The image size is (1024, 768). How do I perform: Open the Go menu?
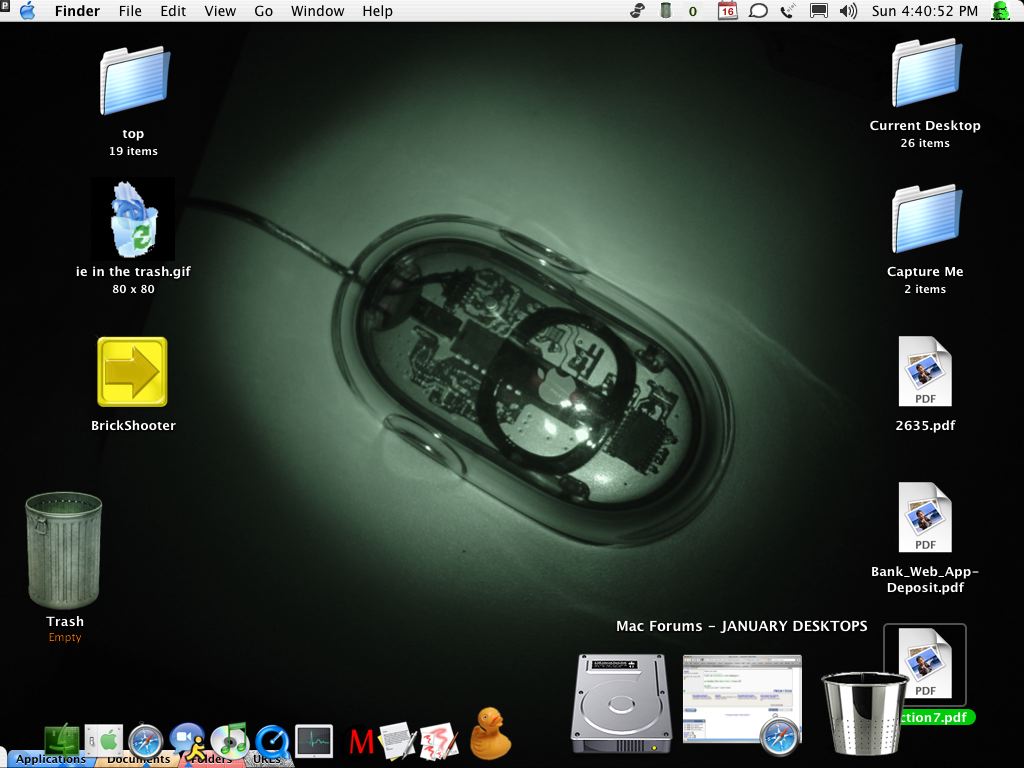[x=263, y=11]
